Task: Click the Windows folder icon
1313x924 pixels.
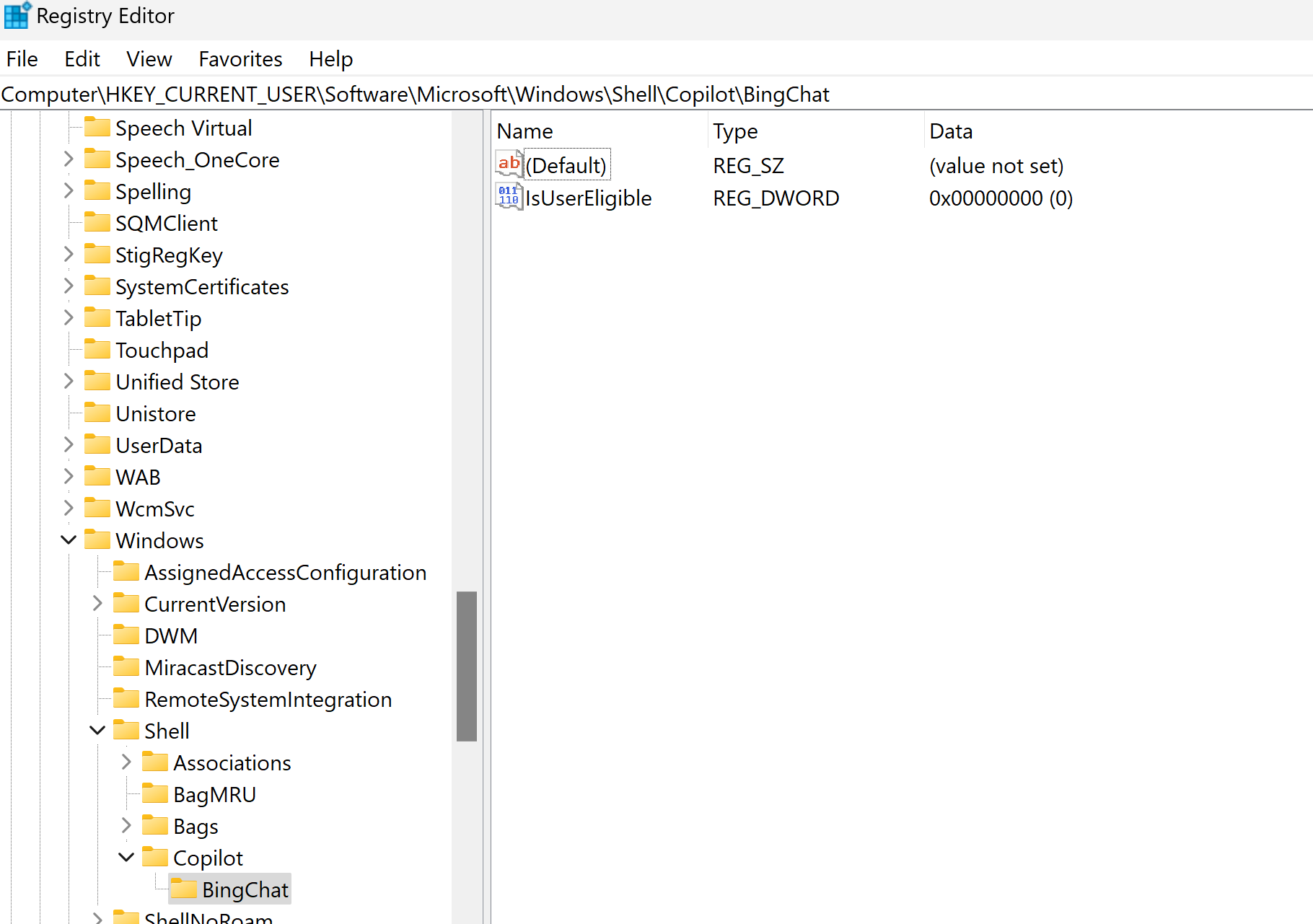Action: [97, 540]
